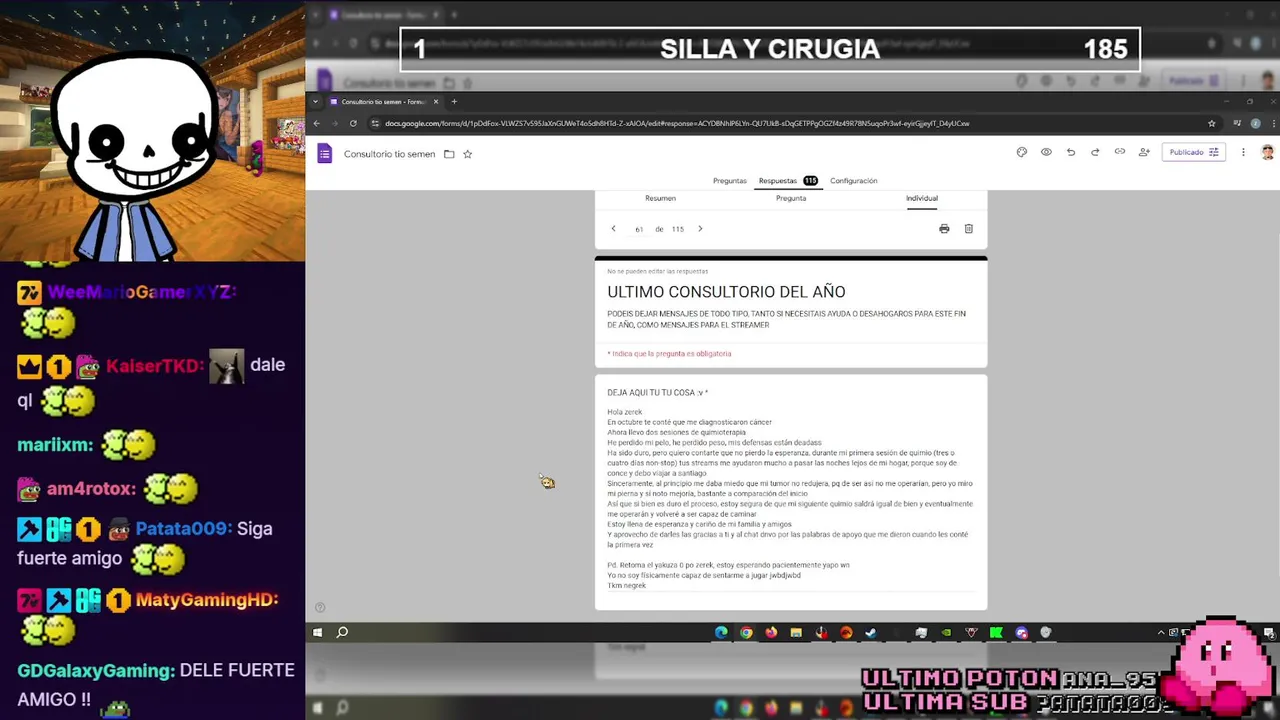Click form title ULTIMO CONSULTORIO DEL AÑO
1280x720 pixels.
726,292
